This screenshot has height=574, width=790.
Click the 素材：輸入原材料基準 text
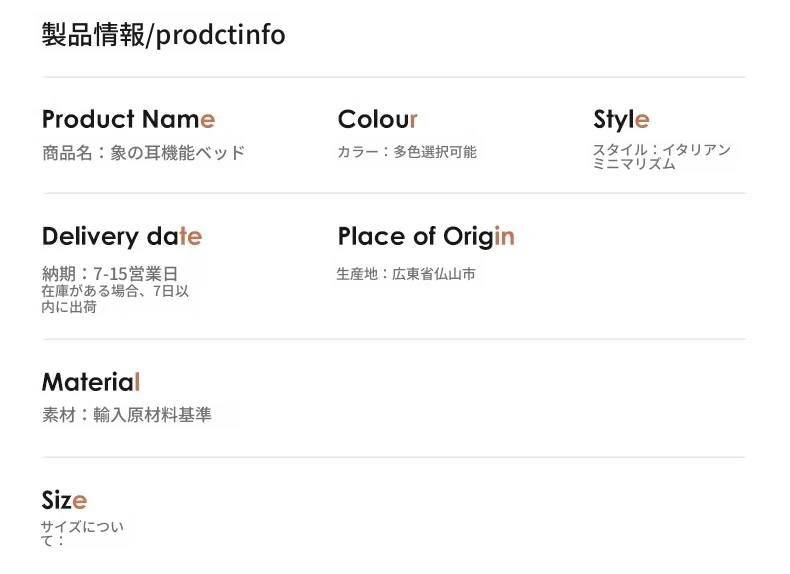pos(126,415)
